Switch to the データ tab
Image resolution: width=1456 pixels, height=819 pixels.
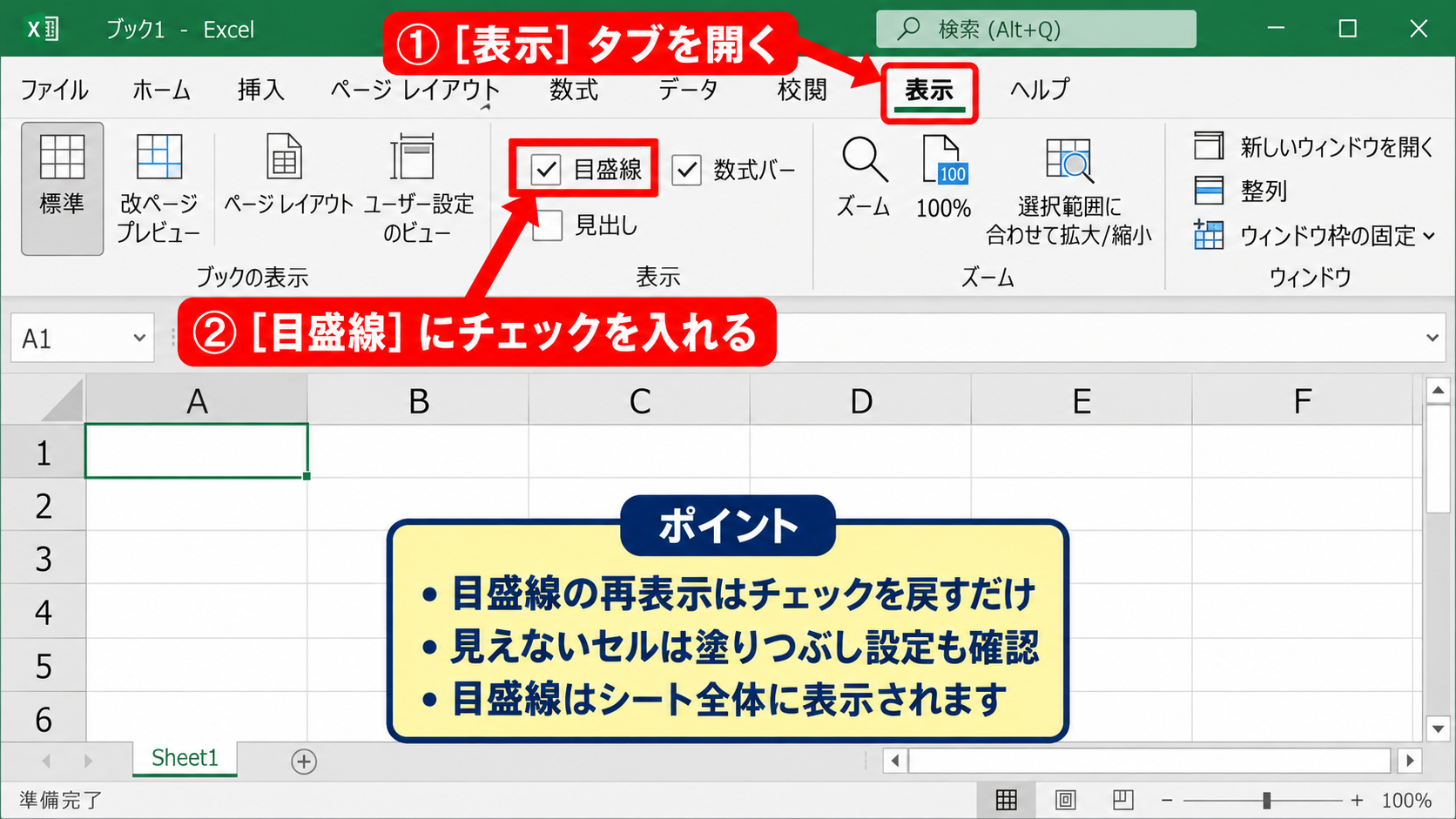click(688, 90)
